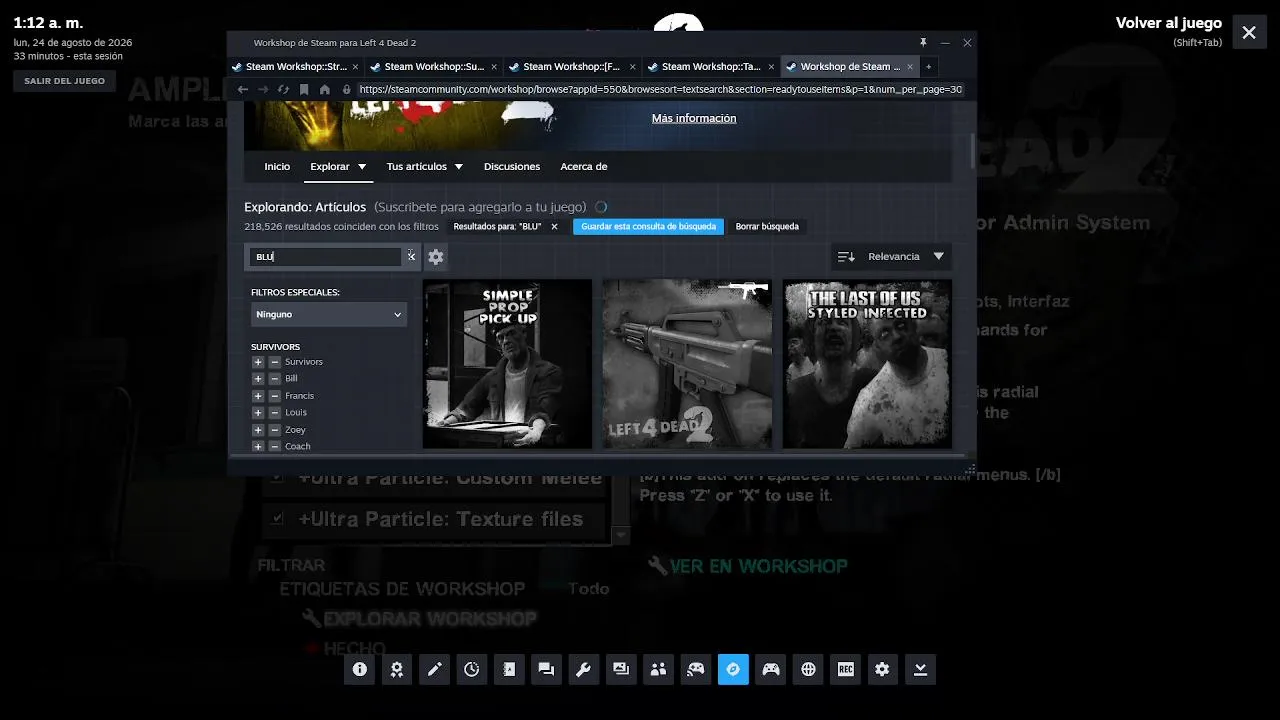Focus the BLU search input field
Screen dimensions: 1280x720
coord(326,257)
